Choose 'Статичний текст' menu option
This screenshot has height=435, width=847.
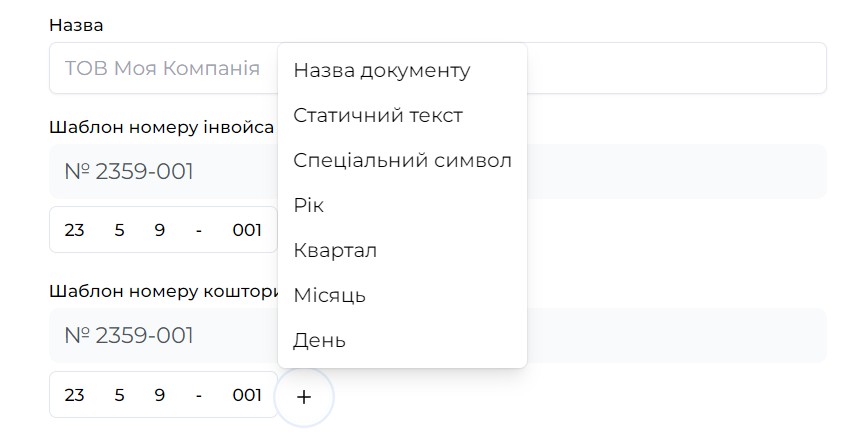[378, 116]
